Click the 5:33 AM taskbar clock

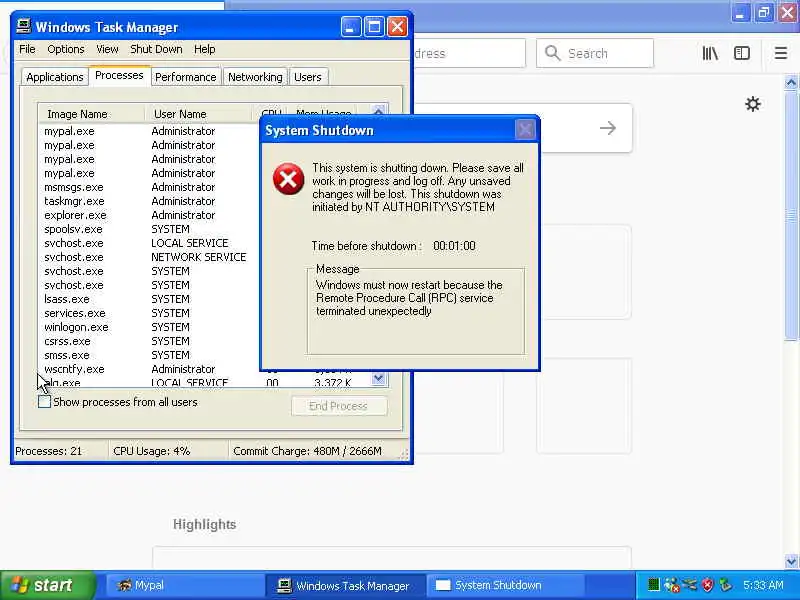click(x=763, y=585)
